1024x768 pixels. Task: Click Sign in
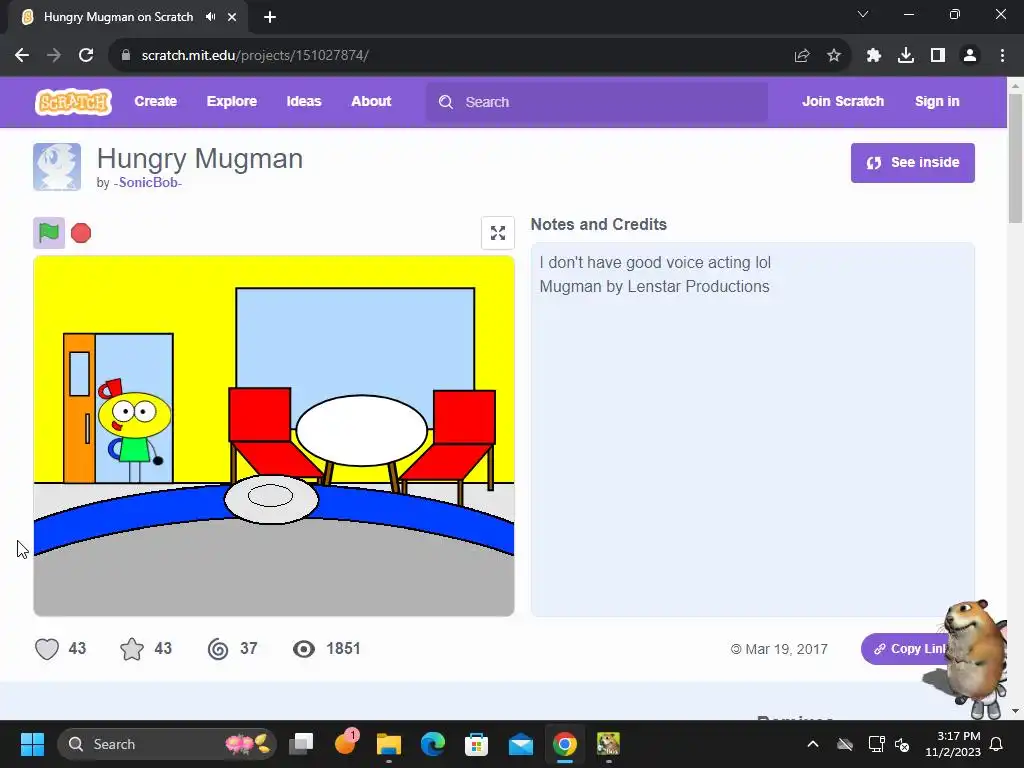(x=937, y=101)
